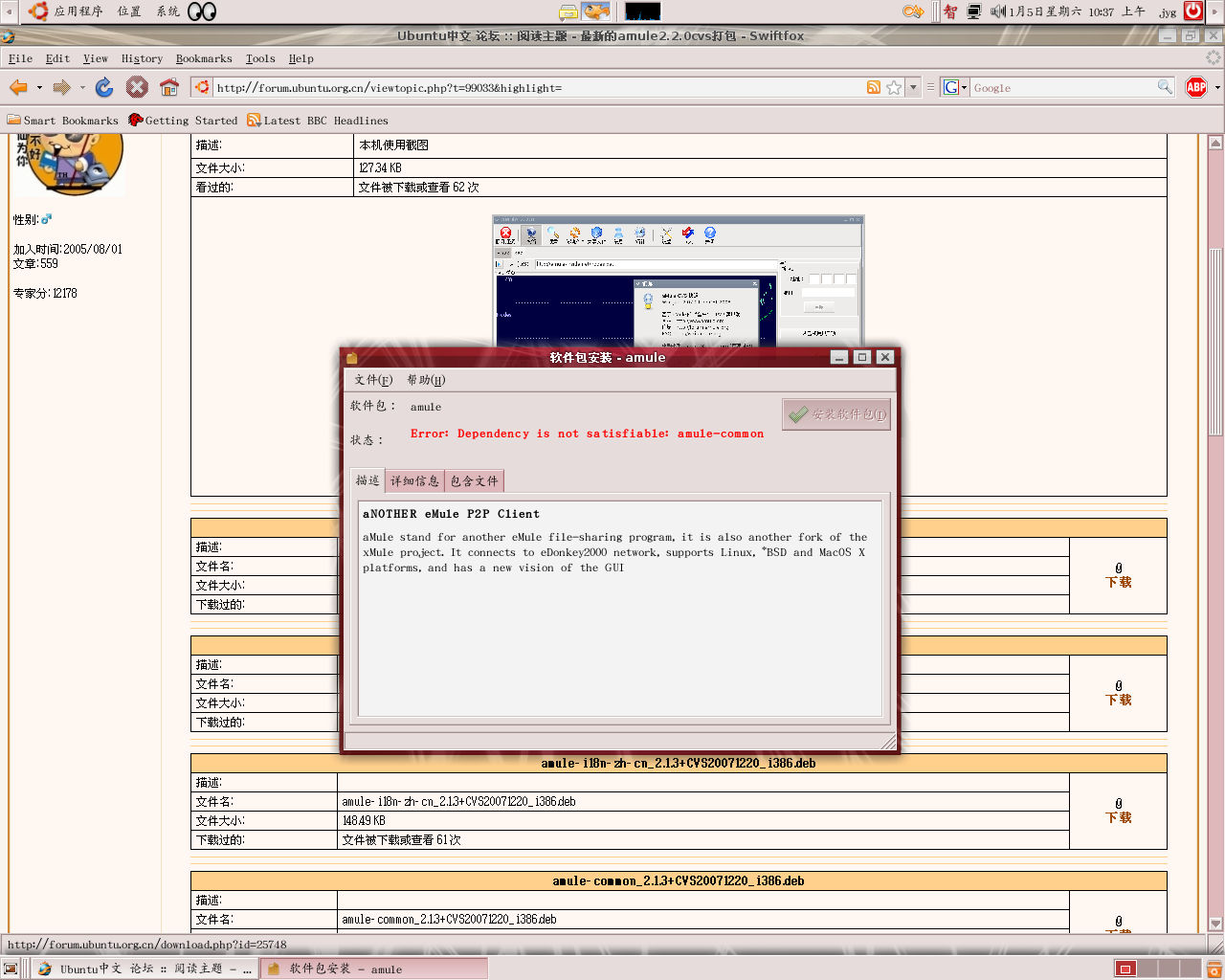Click 下载 link for amule-i18n-zh-cn deb

[1119, 818]
